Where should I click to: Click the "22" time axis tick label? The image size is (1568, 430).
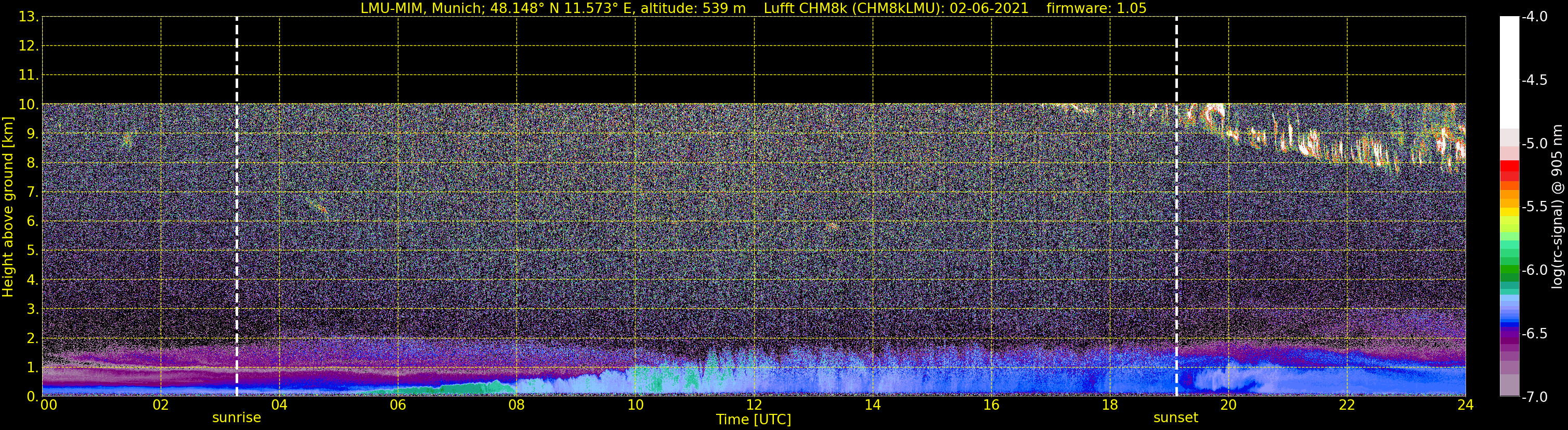point(1347,405)
